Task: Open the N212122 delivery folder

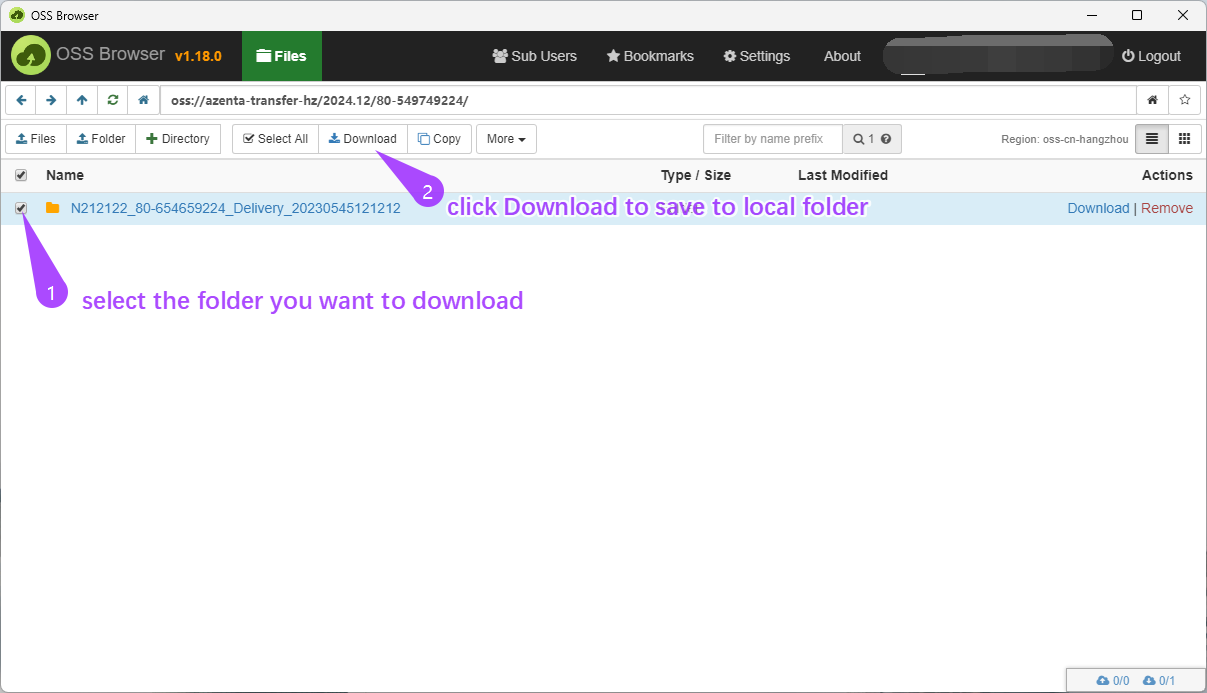Action: point(235,208)
